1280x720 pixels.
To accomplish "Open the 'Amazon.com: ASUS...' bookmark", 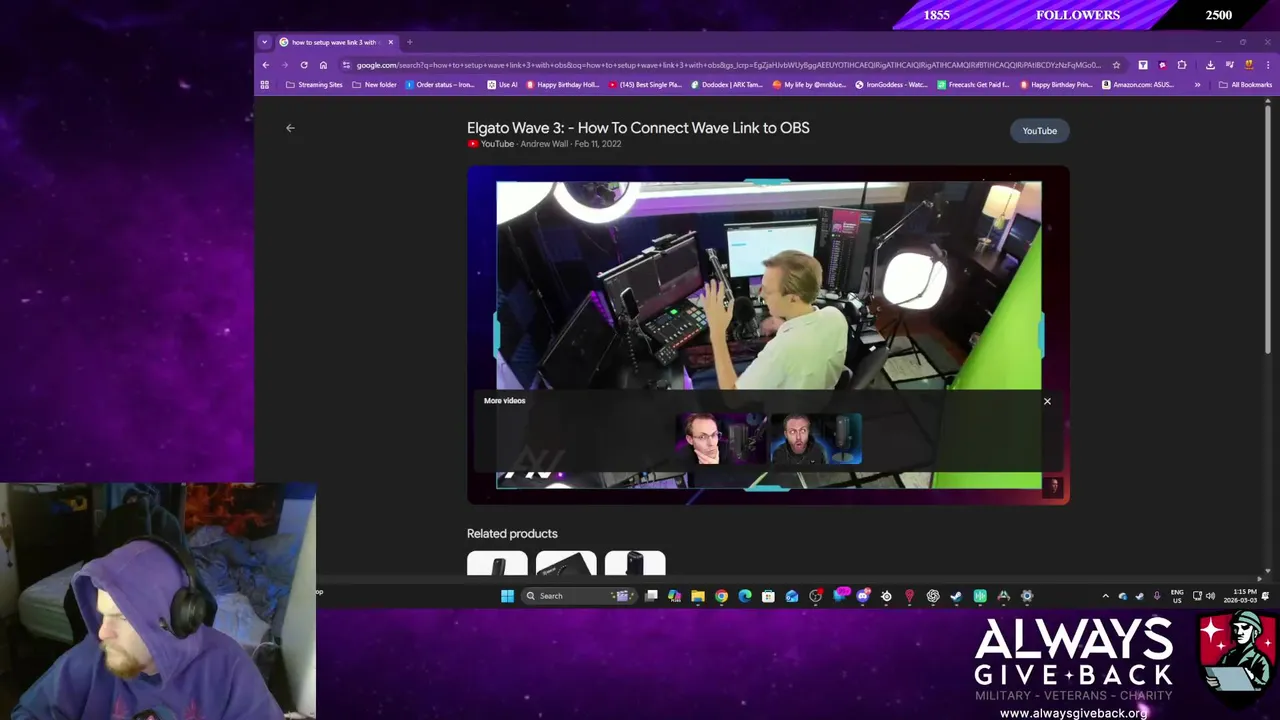I will point(1138,85).
